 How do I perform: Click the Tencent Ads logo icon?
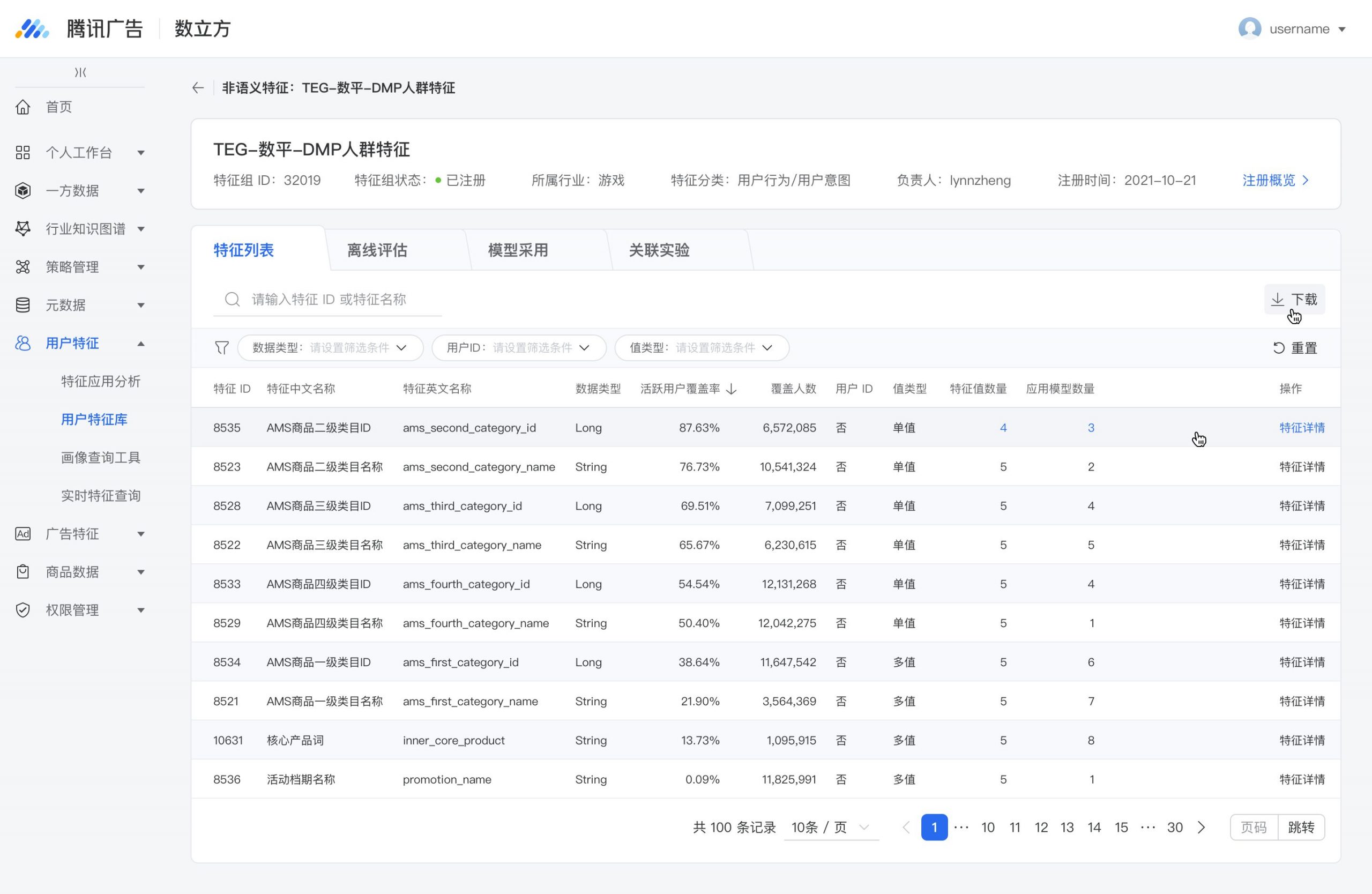pos(32,29)
